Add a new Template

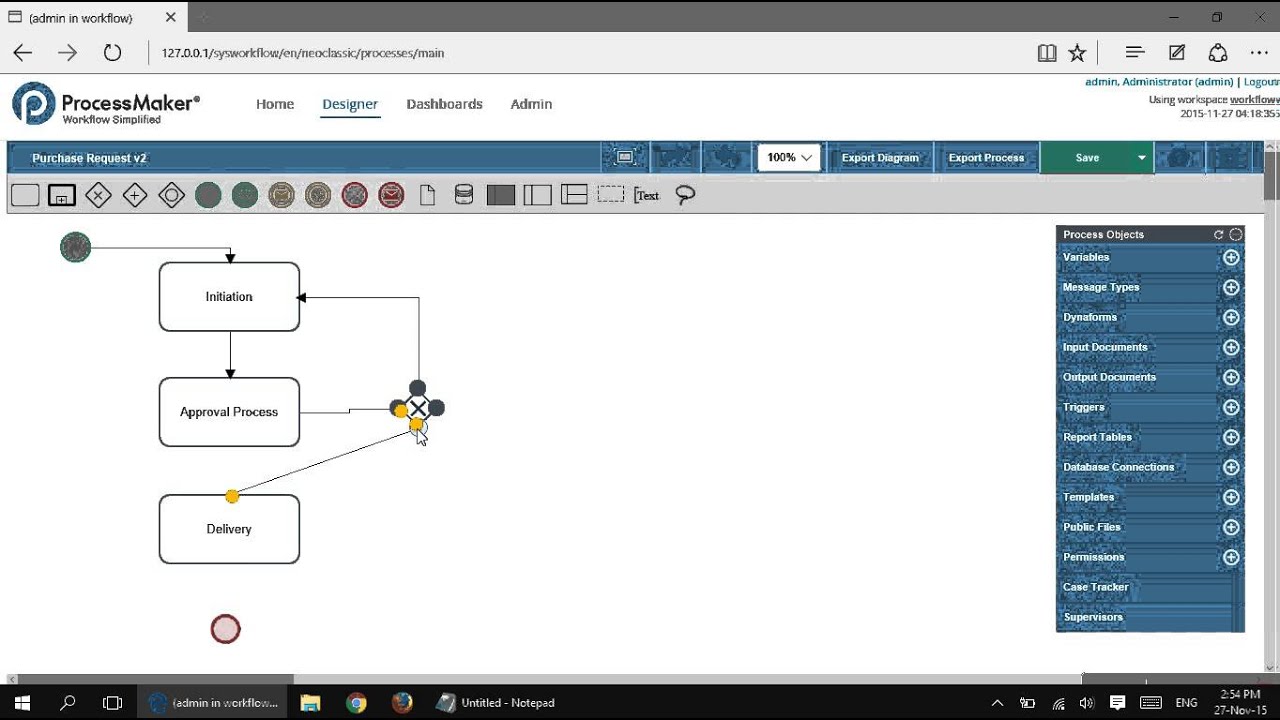pos(1231,497)
